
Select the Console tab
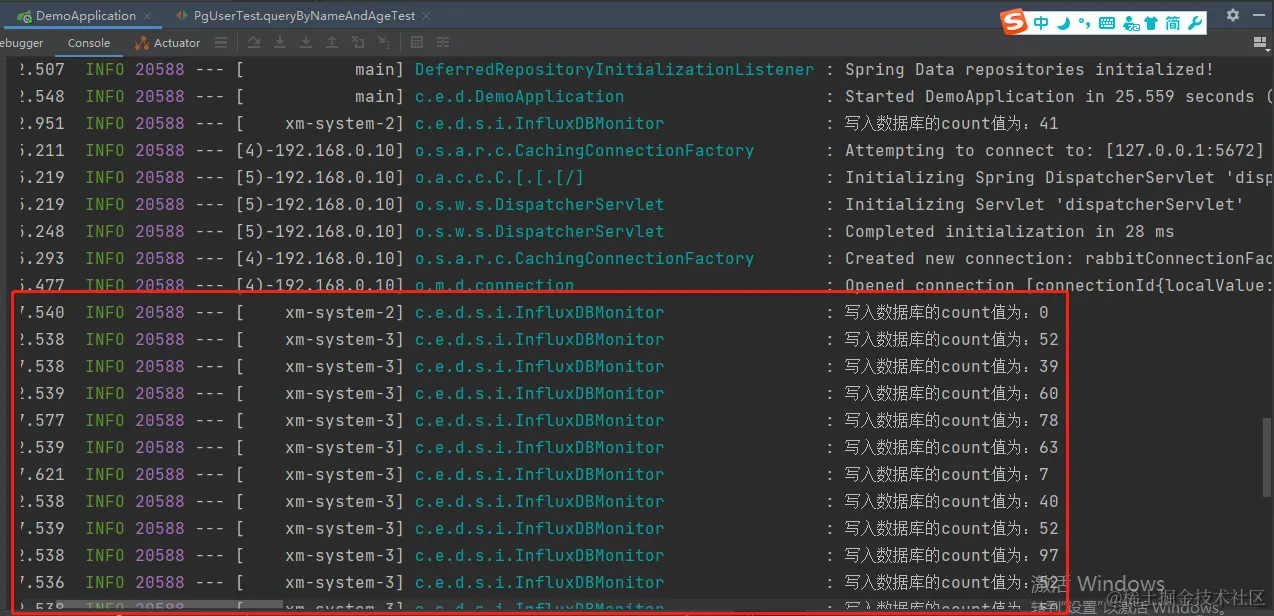click(89, 43)
